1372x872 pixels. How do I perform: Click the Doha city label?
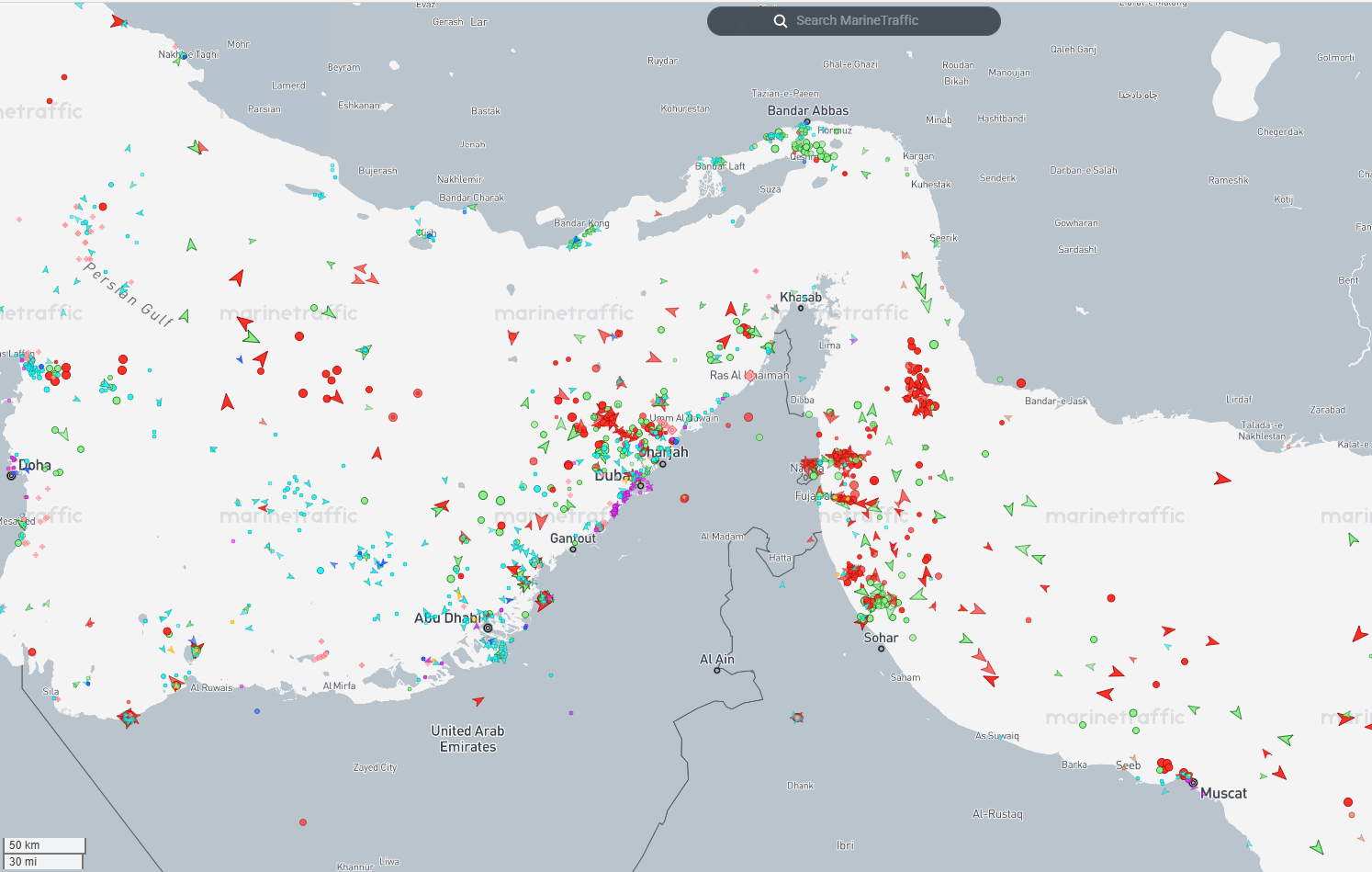[35, 466]
